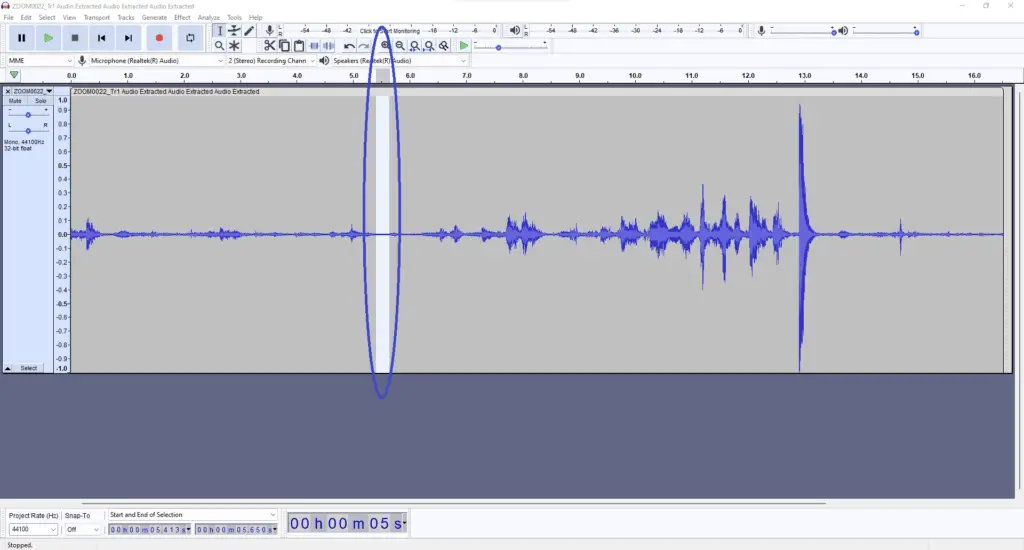
Task: Open the File menu
Action: coord(8,18)
